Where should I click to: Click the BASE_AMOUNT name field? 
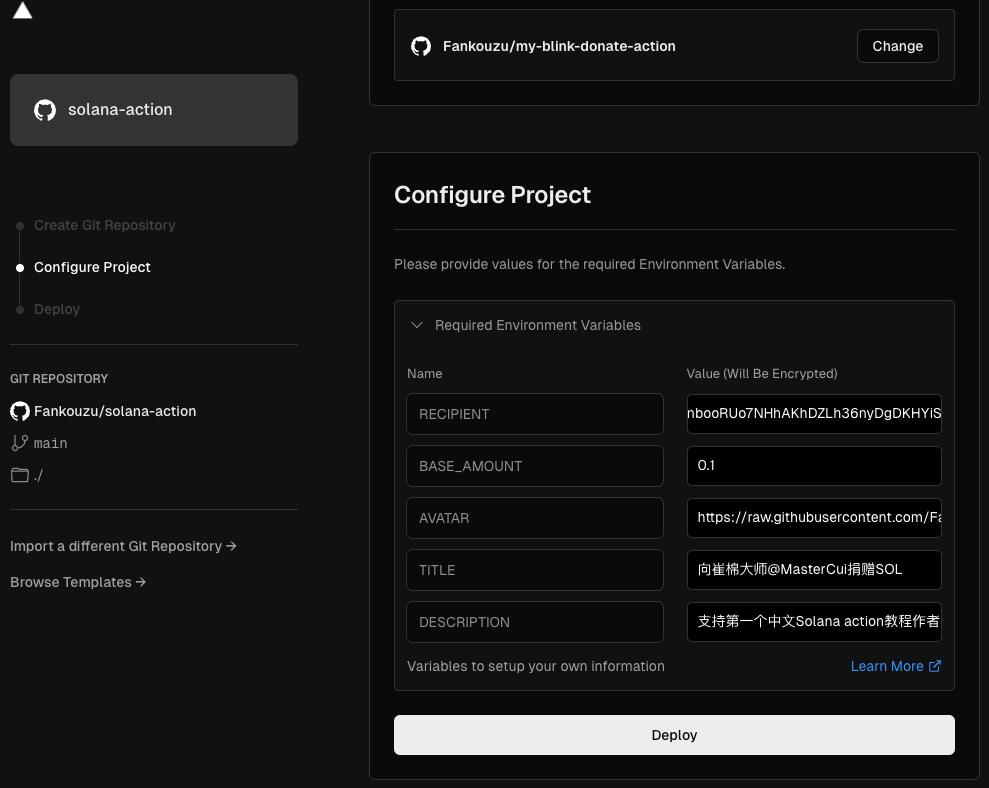click(534, 466)
